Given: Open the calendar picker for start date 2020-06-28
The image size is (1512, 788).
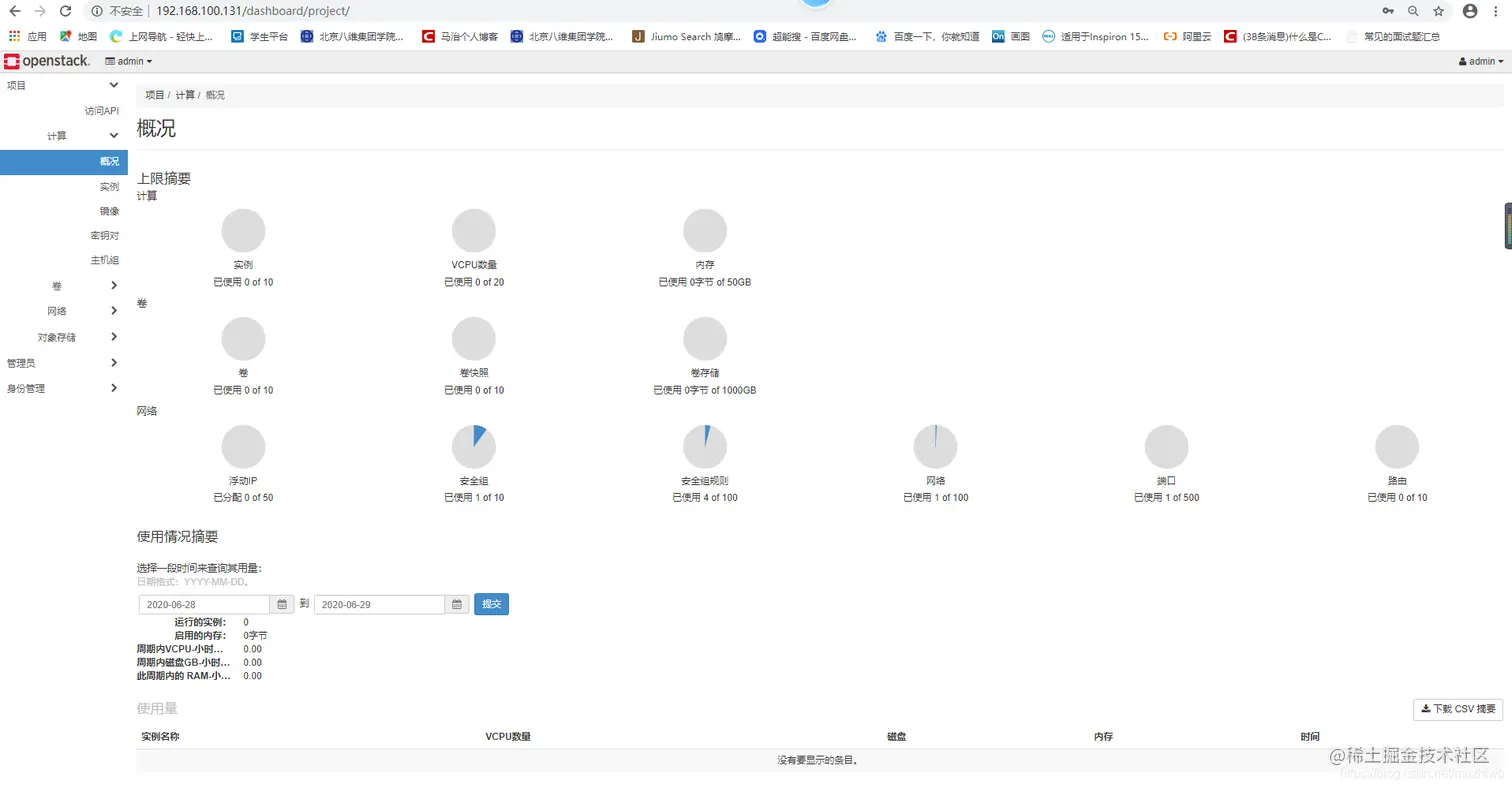Looking at the screenshot, I should click(x=283, y=604).
